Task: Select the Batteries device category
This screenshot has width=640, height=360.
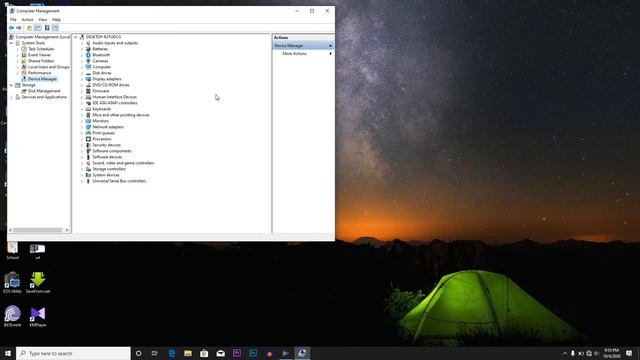Action: (x=100, y=49)
